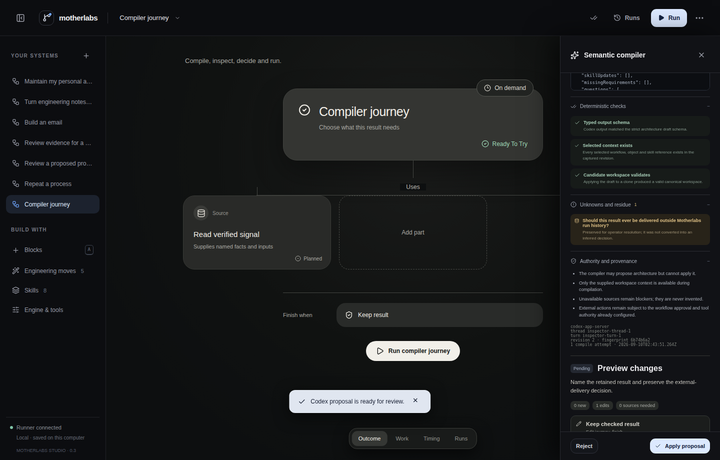This screenshot has height=460, width=720.
Task: Click the pencil icon on Keep checked result
Action: pyautogui.click(x=579, y=424)
